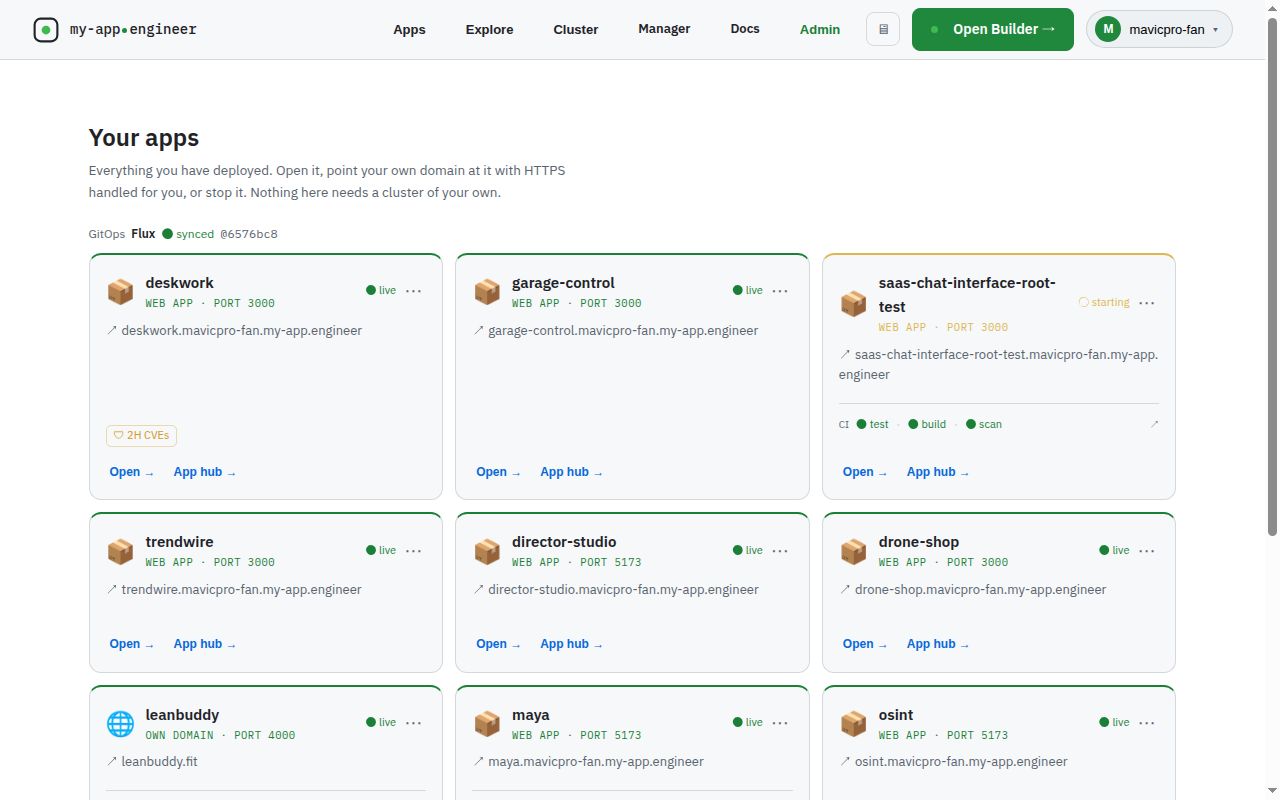Open the Docs nav item
Viewport: 1280px width, 800px height.
(745, 29)
